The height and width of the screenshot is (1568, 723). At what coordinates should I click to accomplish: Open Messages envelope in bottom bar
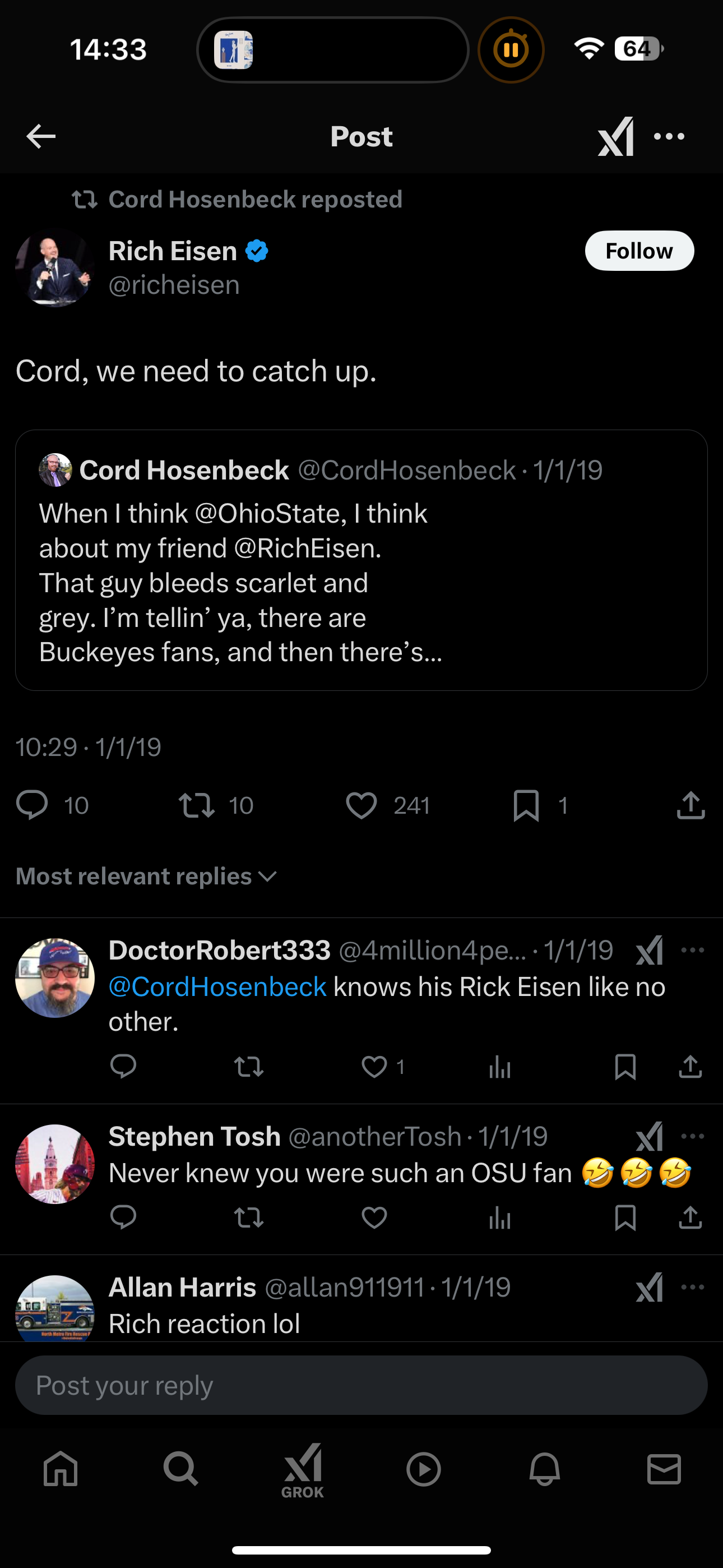coord(664,1469)
